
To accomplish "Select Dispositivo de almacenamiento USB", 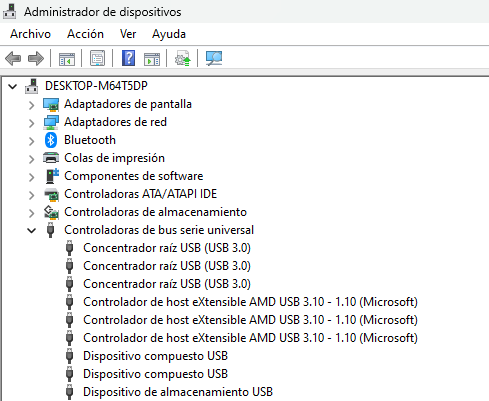I will pyautogui.click(x=178, y=392).
